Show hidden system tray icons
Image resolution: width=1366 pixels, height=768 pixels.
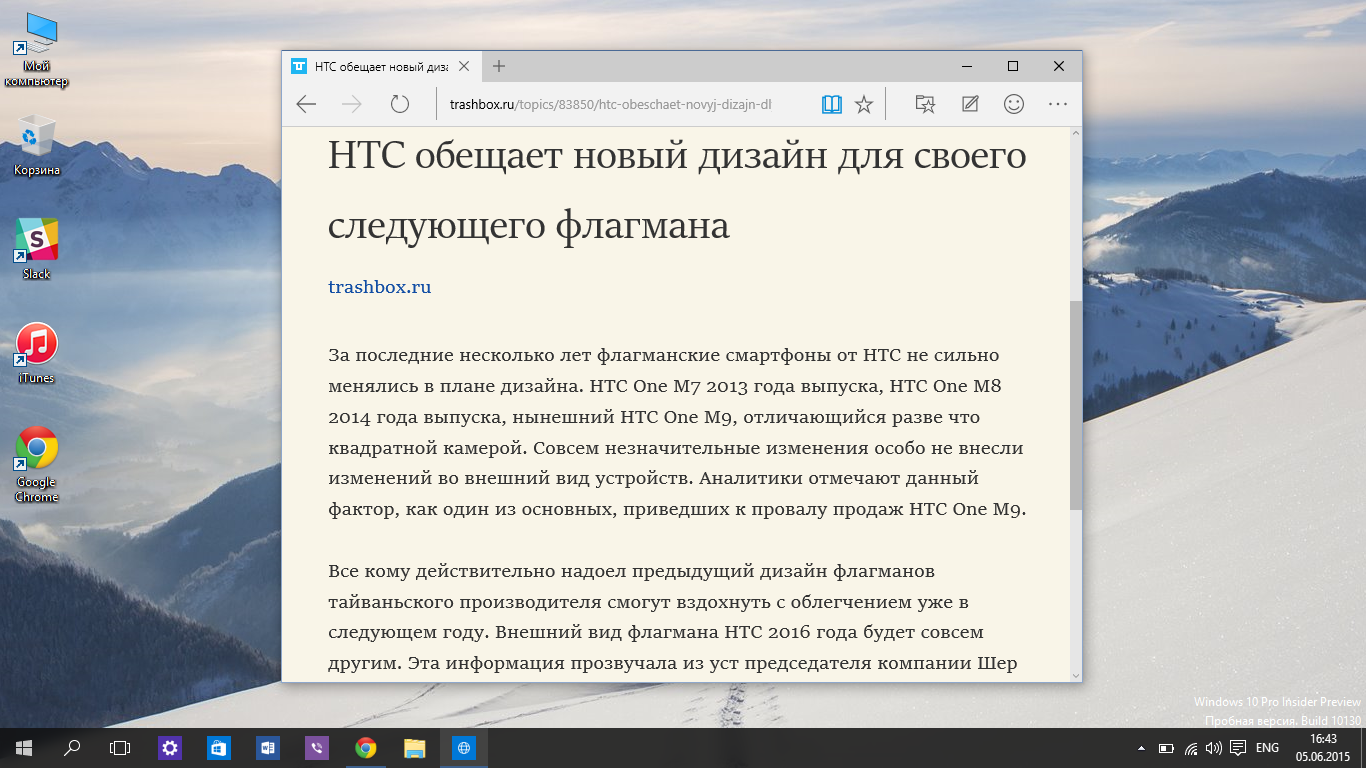(x=1142, y=748)
